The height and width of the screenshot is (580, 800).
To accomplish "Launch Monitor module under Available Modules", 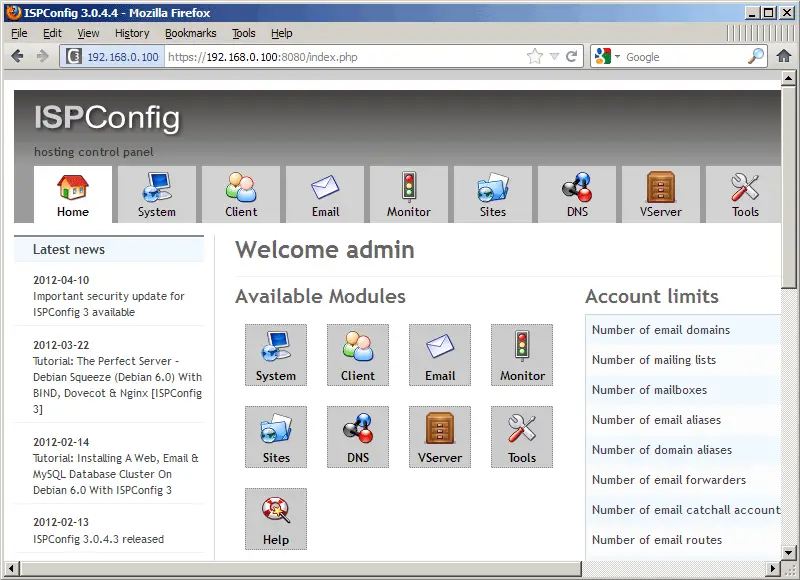I will click(x=522, y=355).
